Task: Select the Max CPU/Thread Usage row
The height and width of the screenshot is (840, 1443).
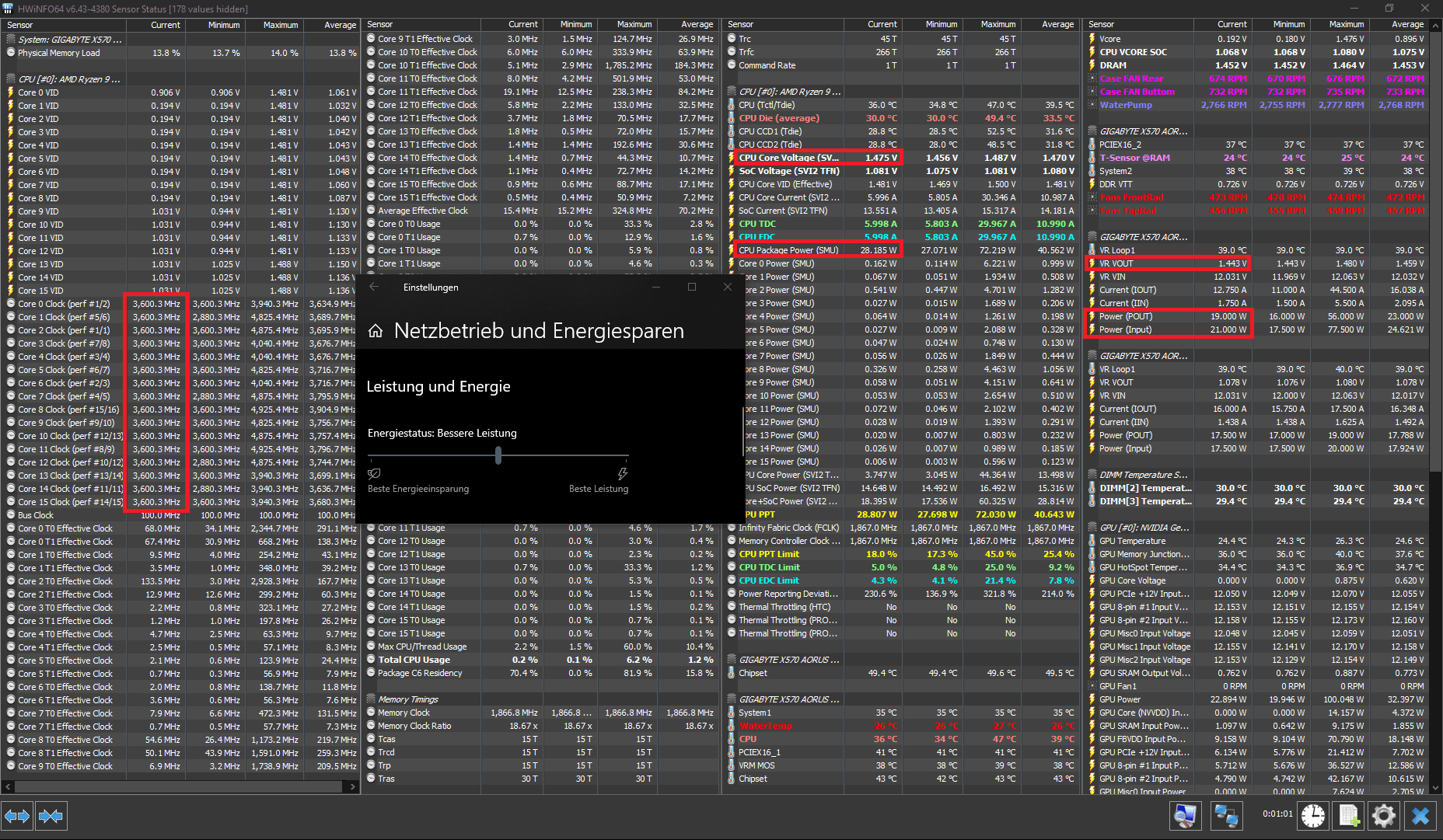Action: (540, 647)
